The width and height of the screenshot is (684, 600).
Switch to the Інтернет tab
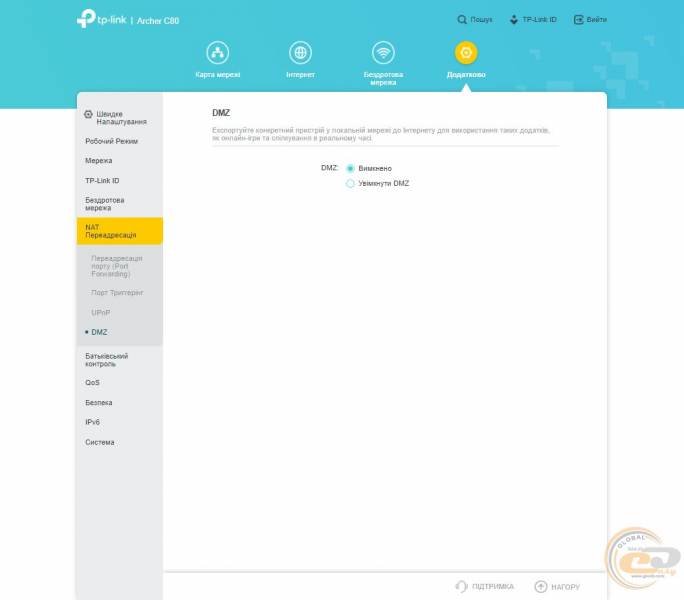coord(301,75)
